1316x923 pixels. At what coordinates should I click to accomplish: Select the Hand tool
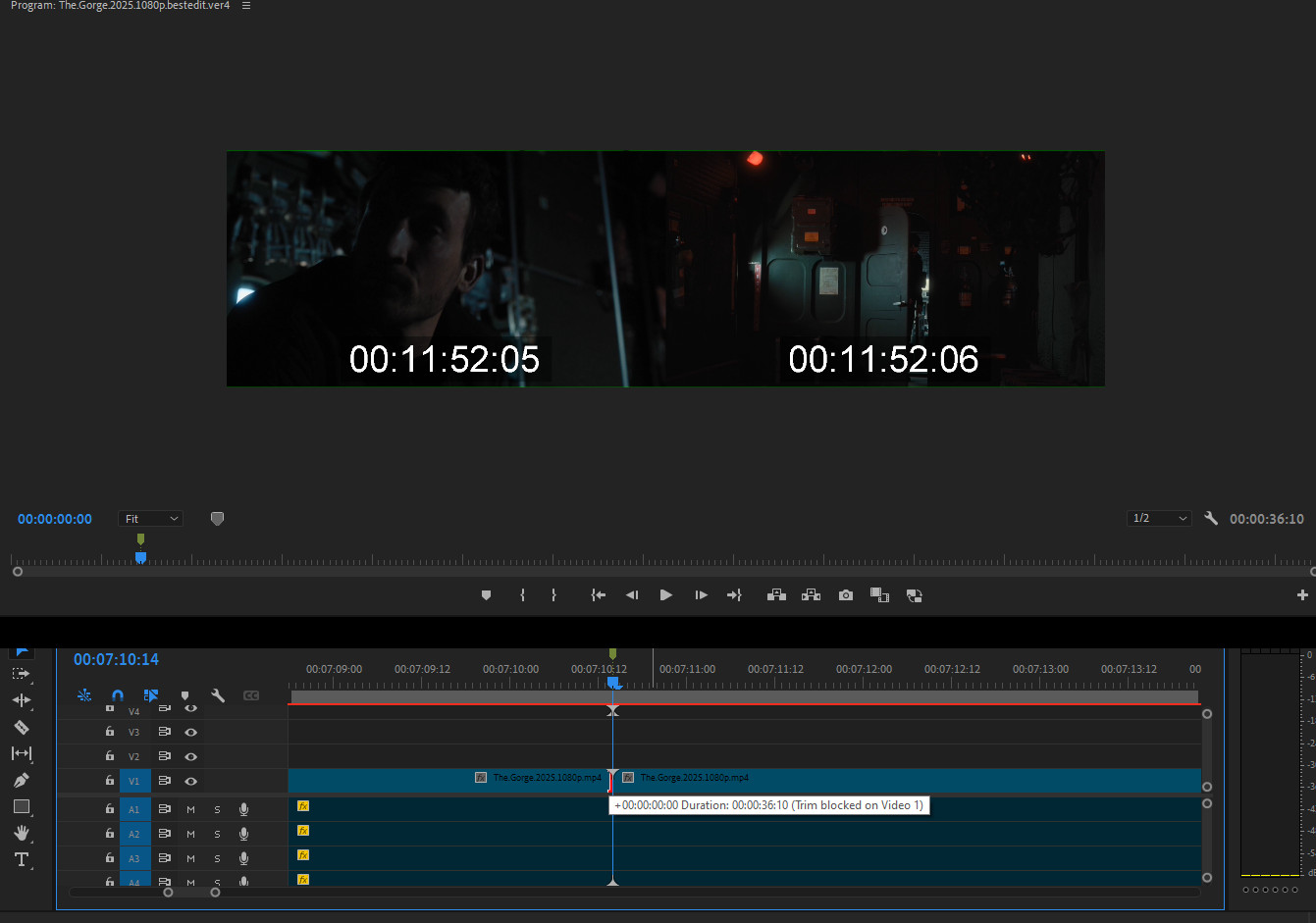point(22,833)
